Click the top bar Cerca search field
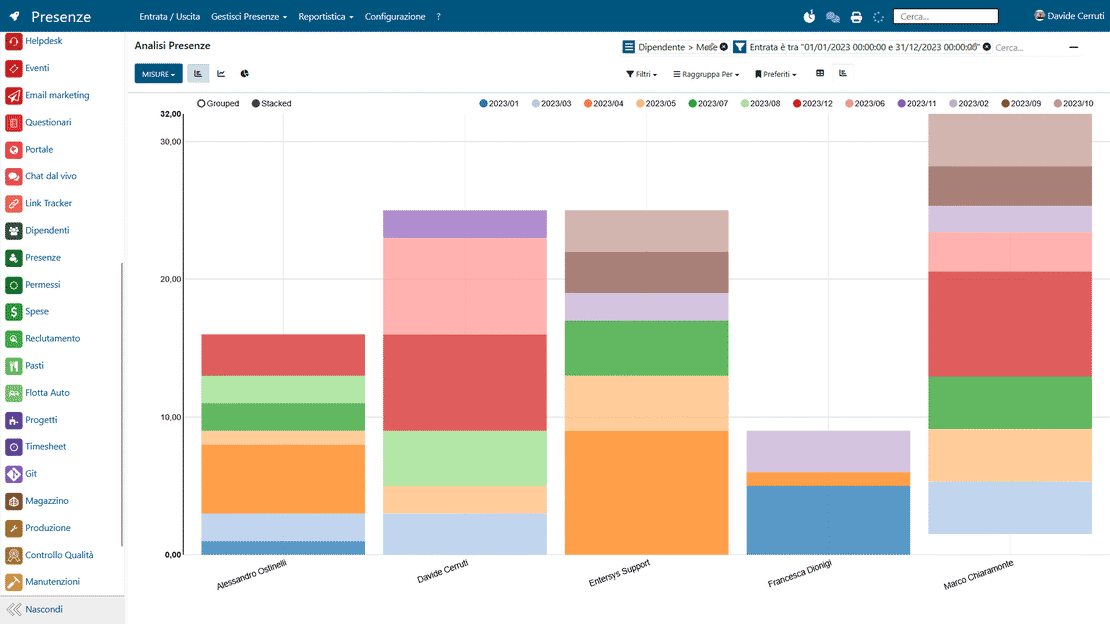The width and height of the screenshot is (1110, 624). coord(946,16)
